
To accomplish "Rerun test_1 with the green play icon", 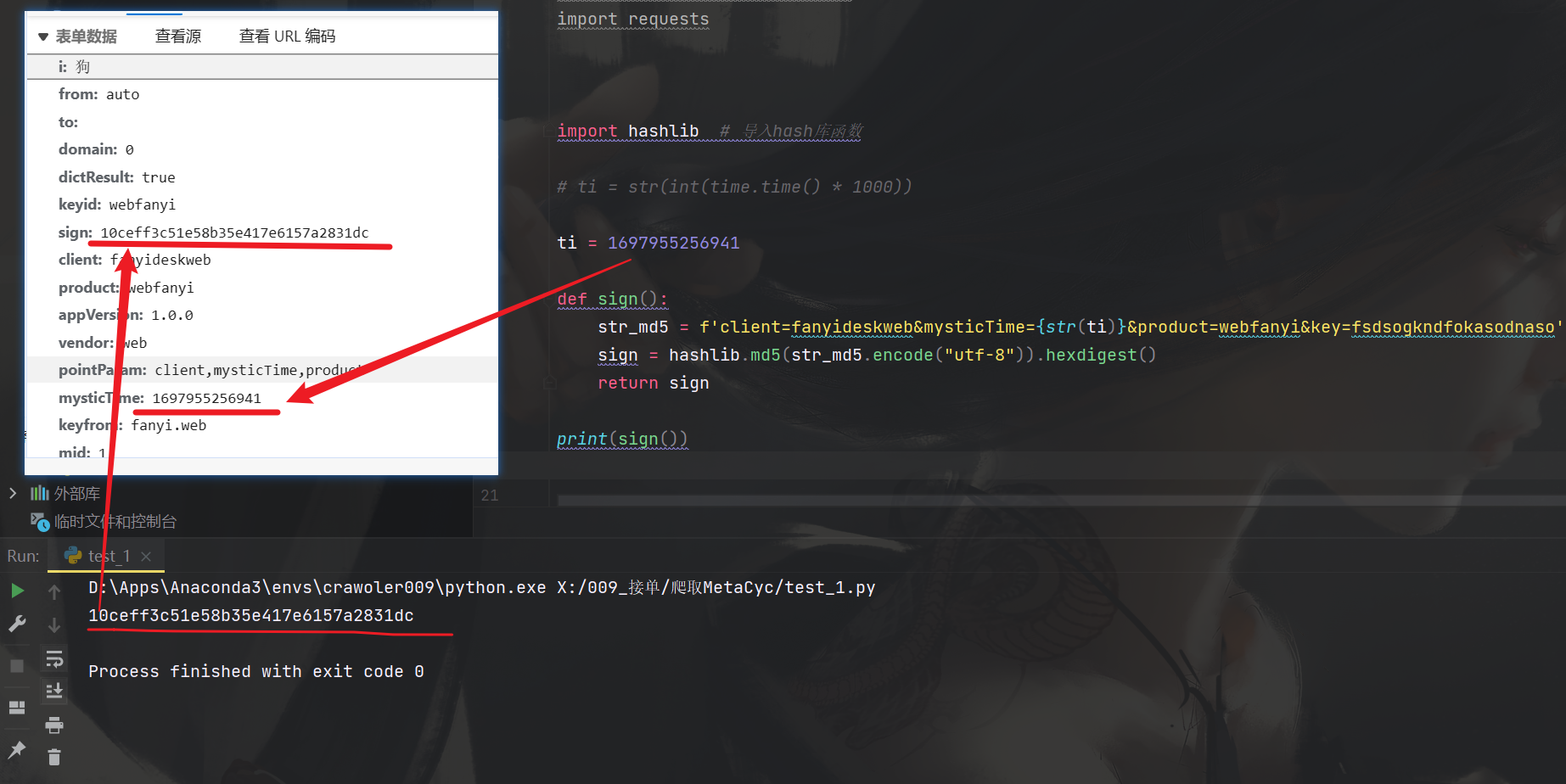I will pos(17,591).
